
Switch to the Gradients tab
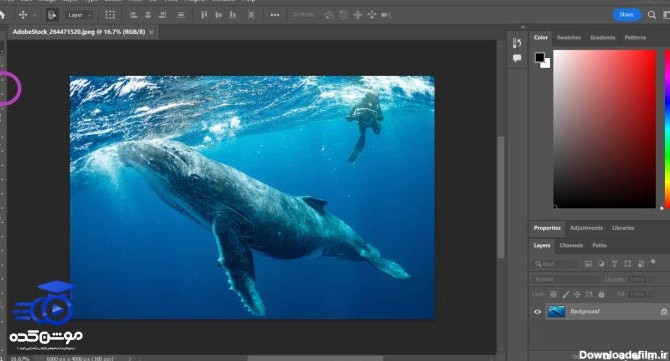click(x=602, y=38)
